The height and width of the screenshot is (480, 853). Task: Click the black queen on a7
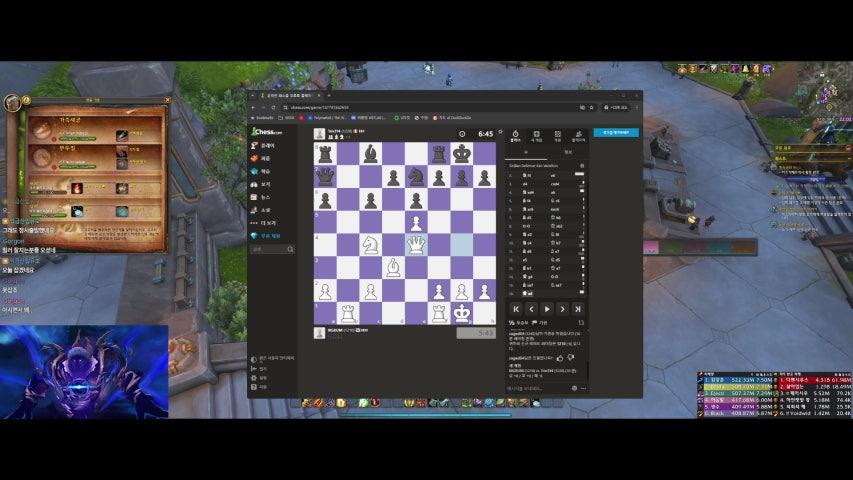325,177
